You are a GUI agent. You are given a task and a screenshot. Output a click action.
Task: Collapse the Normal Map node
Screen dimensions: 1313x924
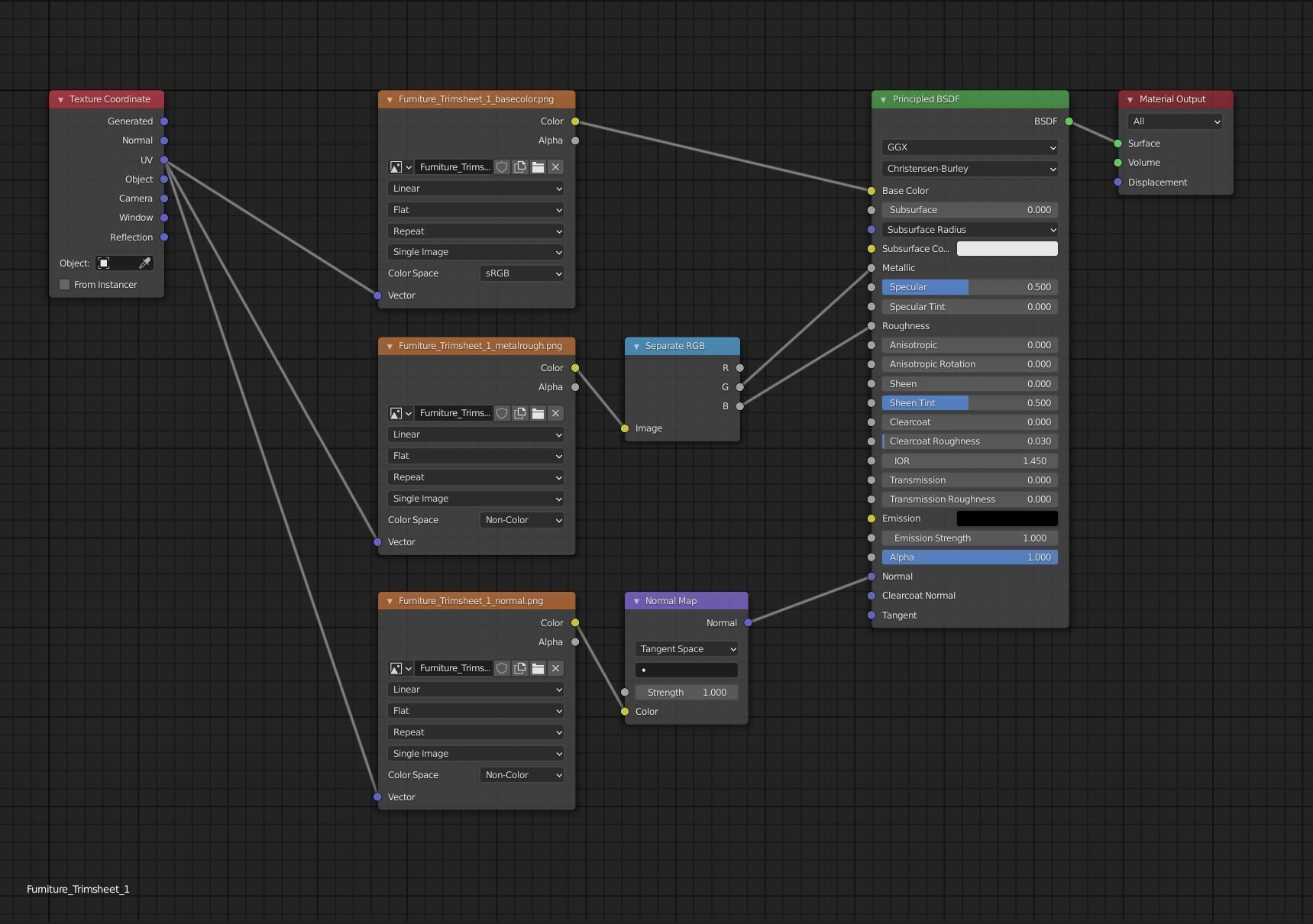636,601
